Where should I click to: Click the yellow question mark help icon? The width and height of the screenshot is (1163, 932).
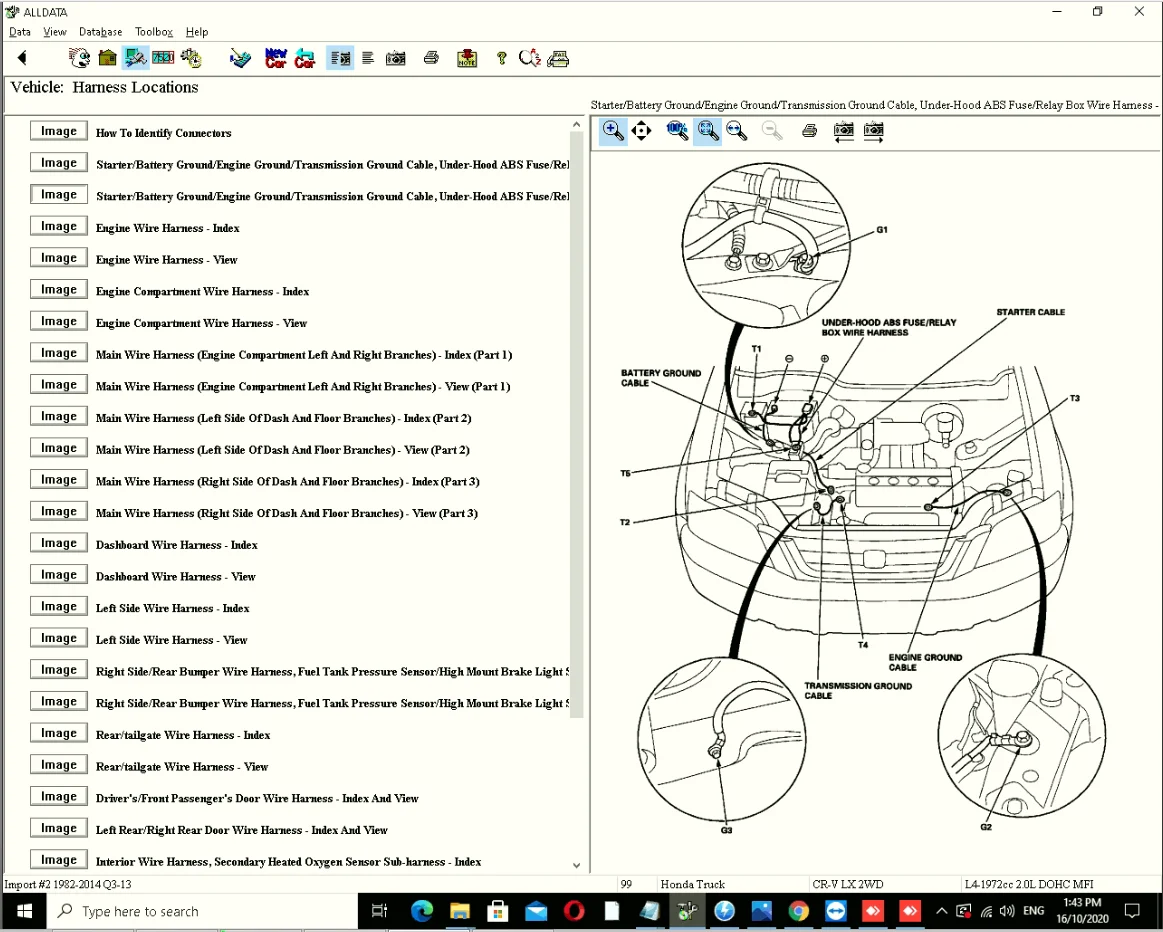[501, 58]
